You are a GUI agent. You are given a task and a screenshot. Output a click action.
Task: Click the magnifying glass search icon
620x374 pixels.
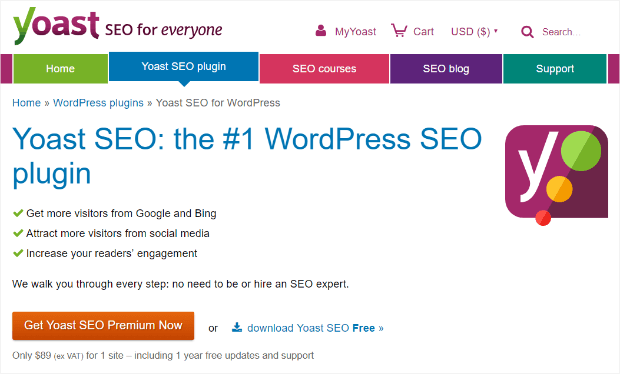(x=527, y=32)
